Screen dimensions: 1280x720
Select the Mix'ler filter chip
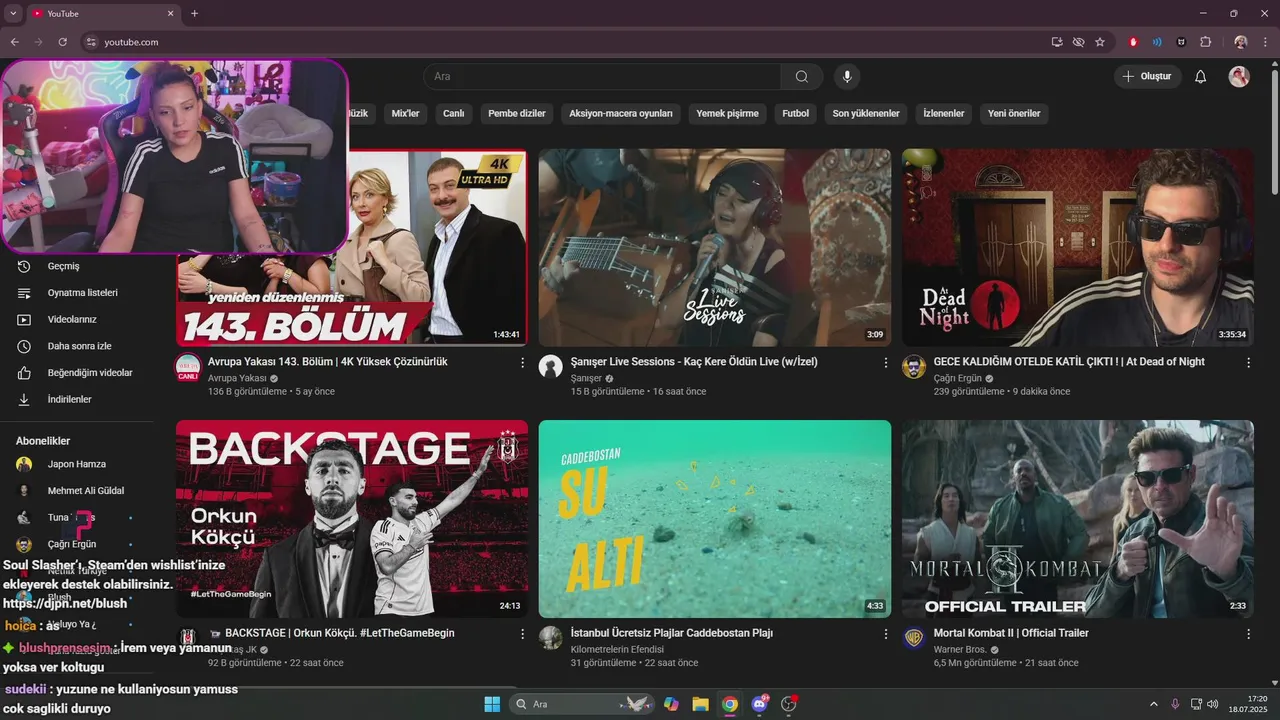[x=405, y=113]
